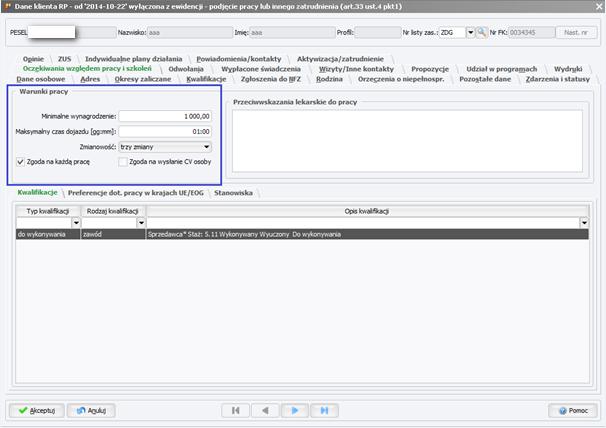Viewport: 606px width, 428px height.
Task: Open Indywidualne plany działania tab
Action: point(133,59)
